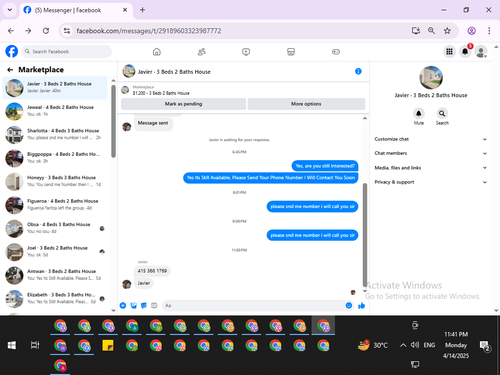This screenshot has height=375, width=500.
Task: Open Chrome three-dot menu
Action: (489, 31)
